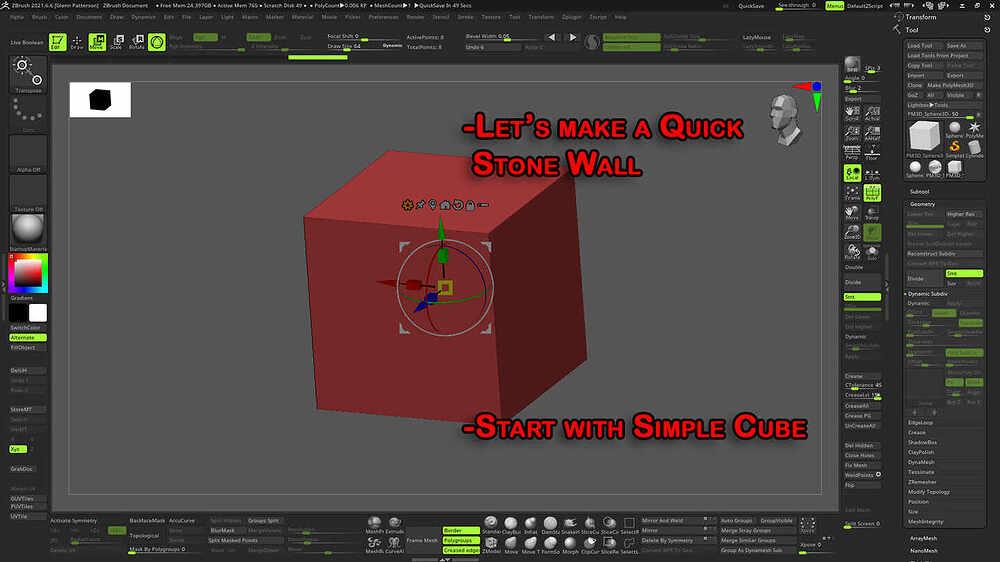
Task: Toggle the L.Sym icon
Action: click(x=872, y=173)
